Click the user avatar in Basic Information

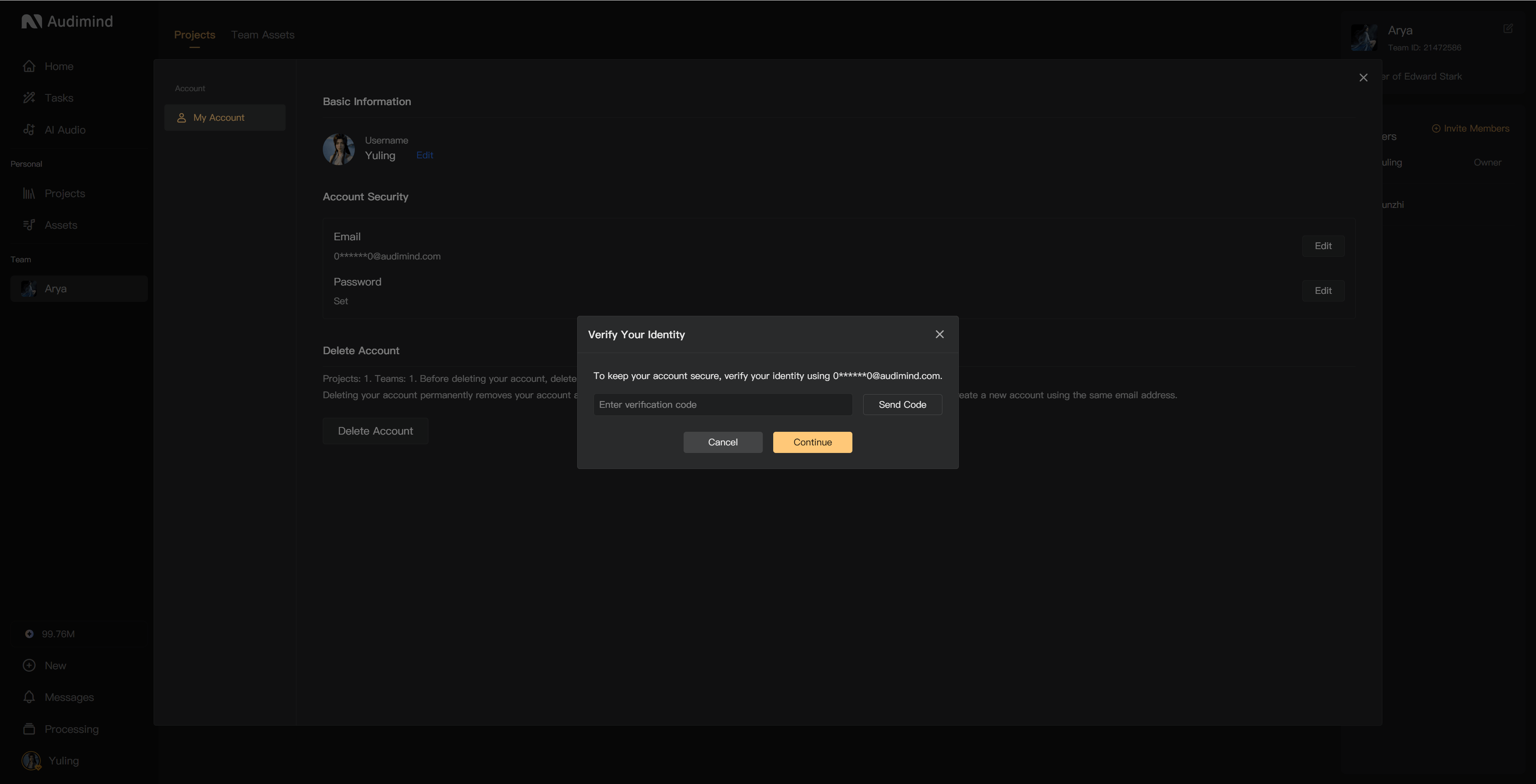[x=339, y=149]
